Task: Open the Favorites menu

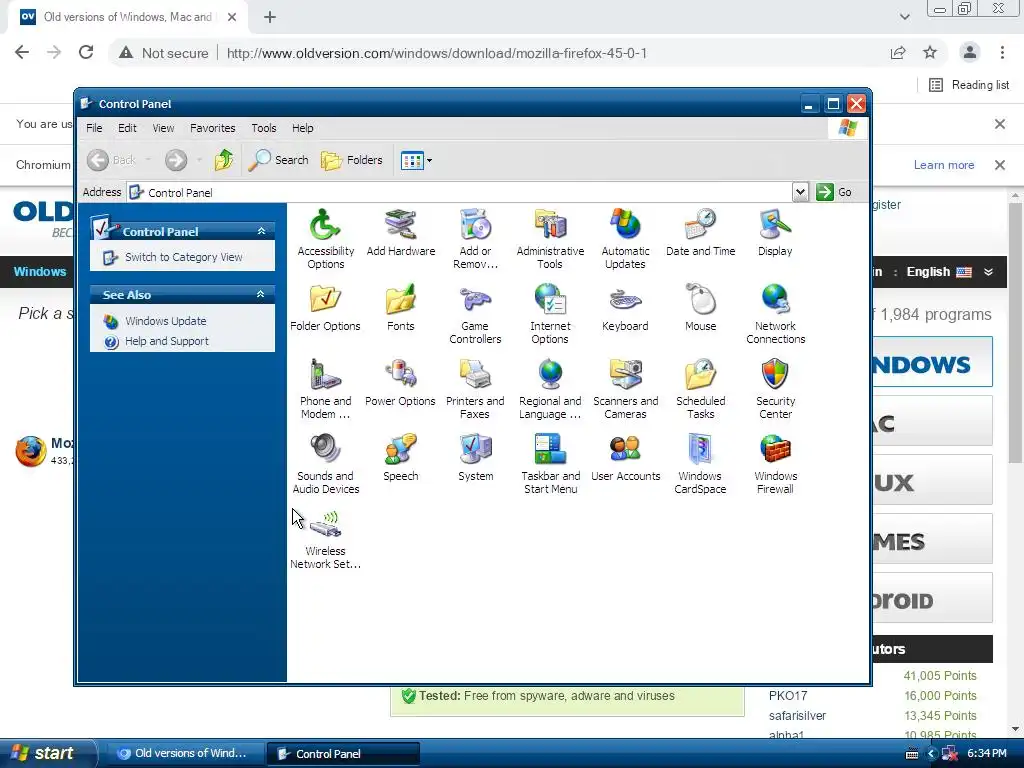Action: click(212, 128)
